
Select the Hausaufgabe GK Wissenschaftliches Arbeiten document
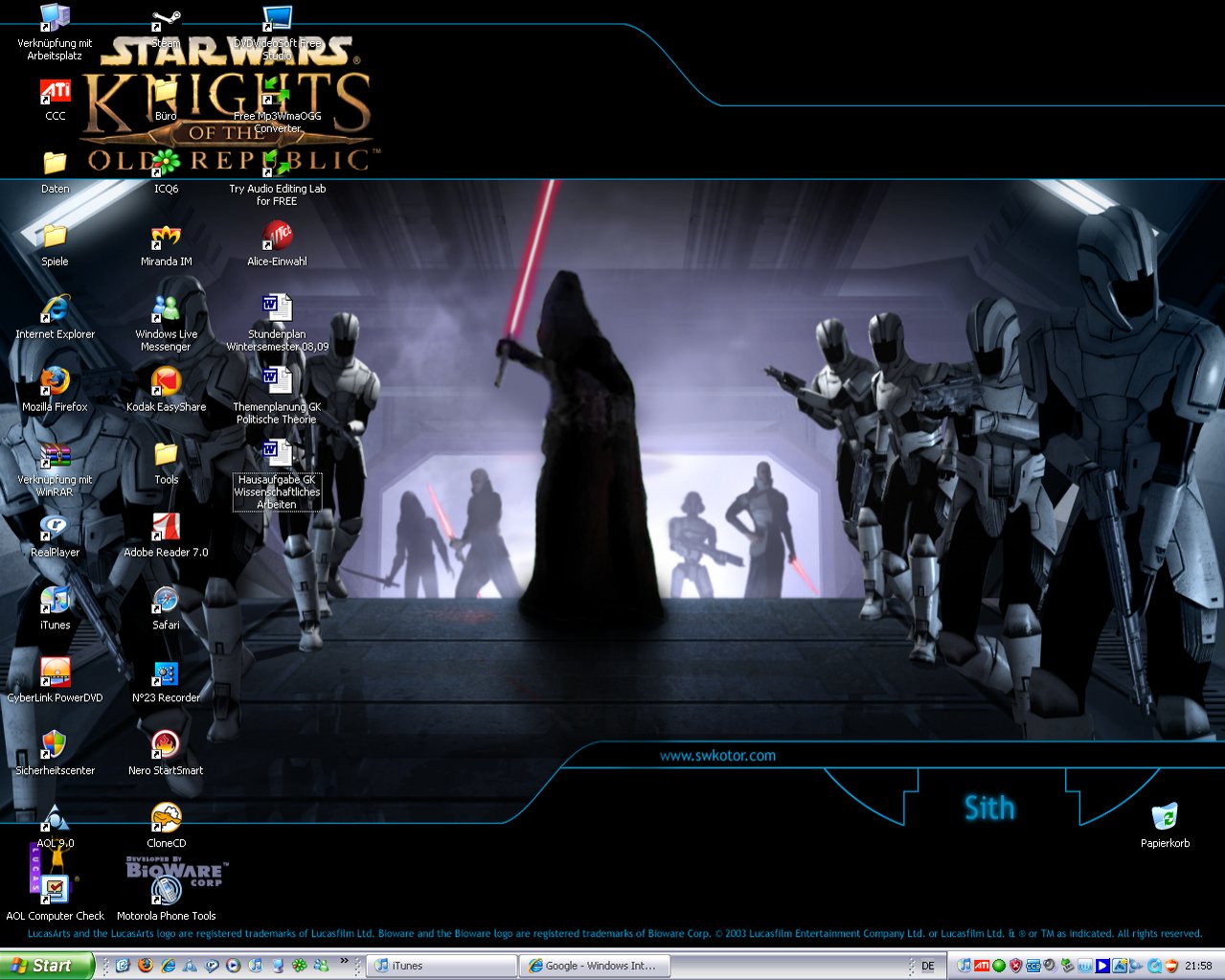point(277,455)
